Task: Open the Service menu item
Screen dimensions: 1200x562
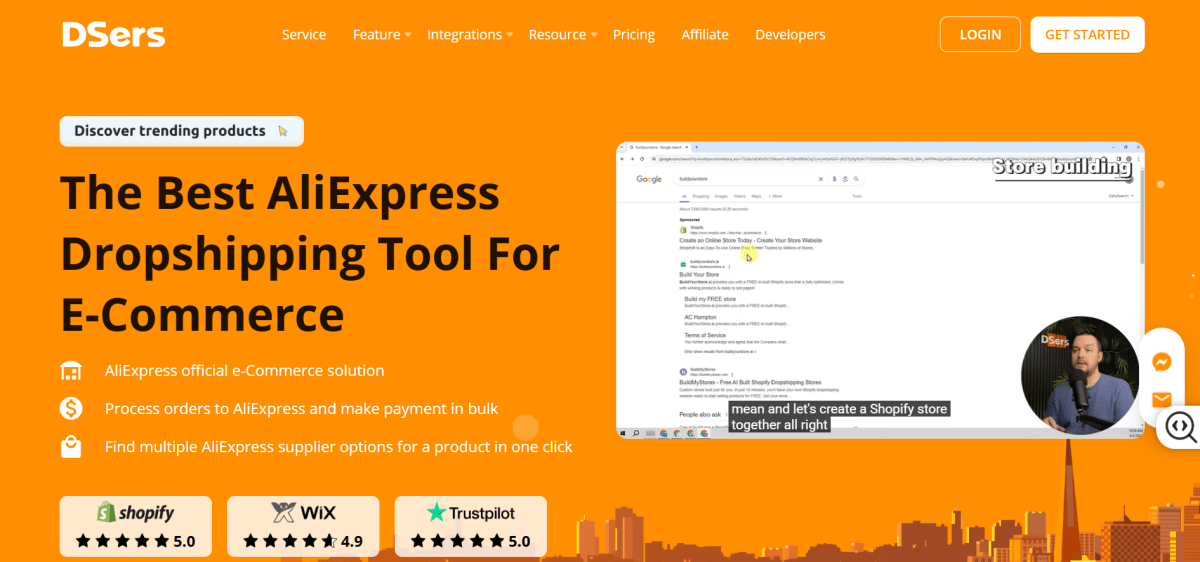Action: pos(304,34)
